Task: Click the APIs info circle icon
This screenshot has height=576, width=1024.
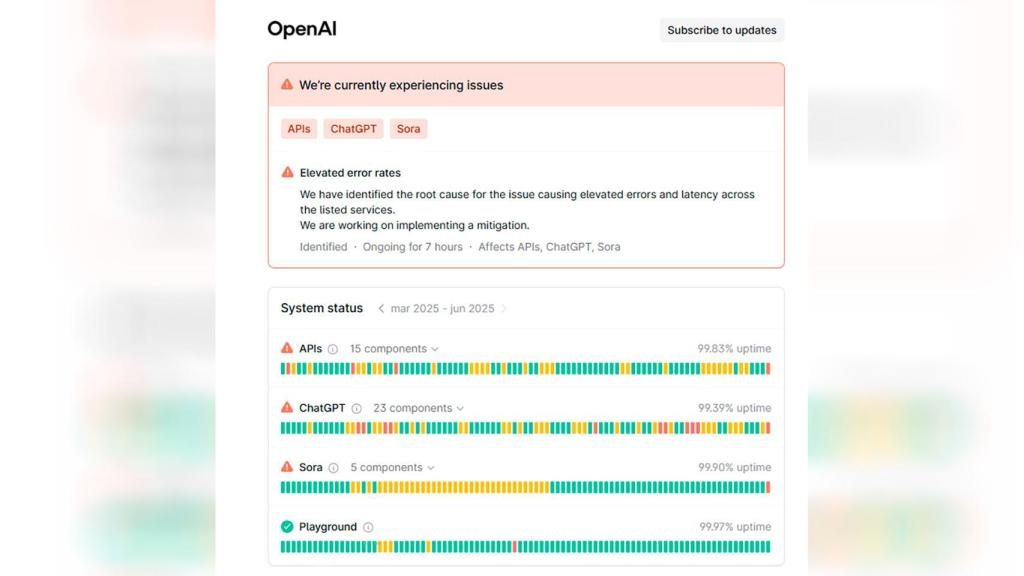Action: [333, 349]
